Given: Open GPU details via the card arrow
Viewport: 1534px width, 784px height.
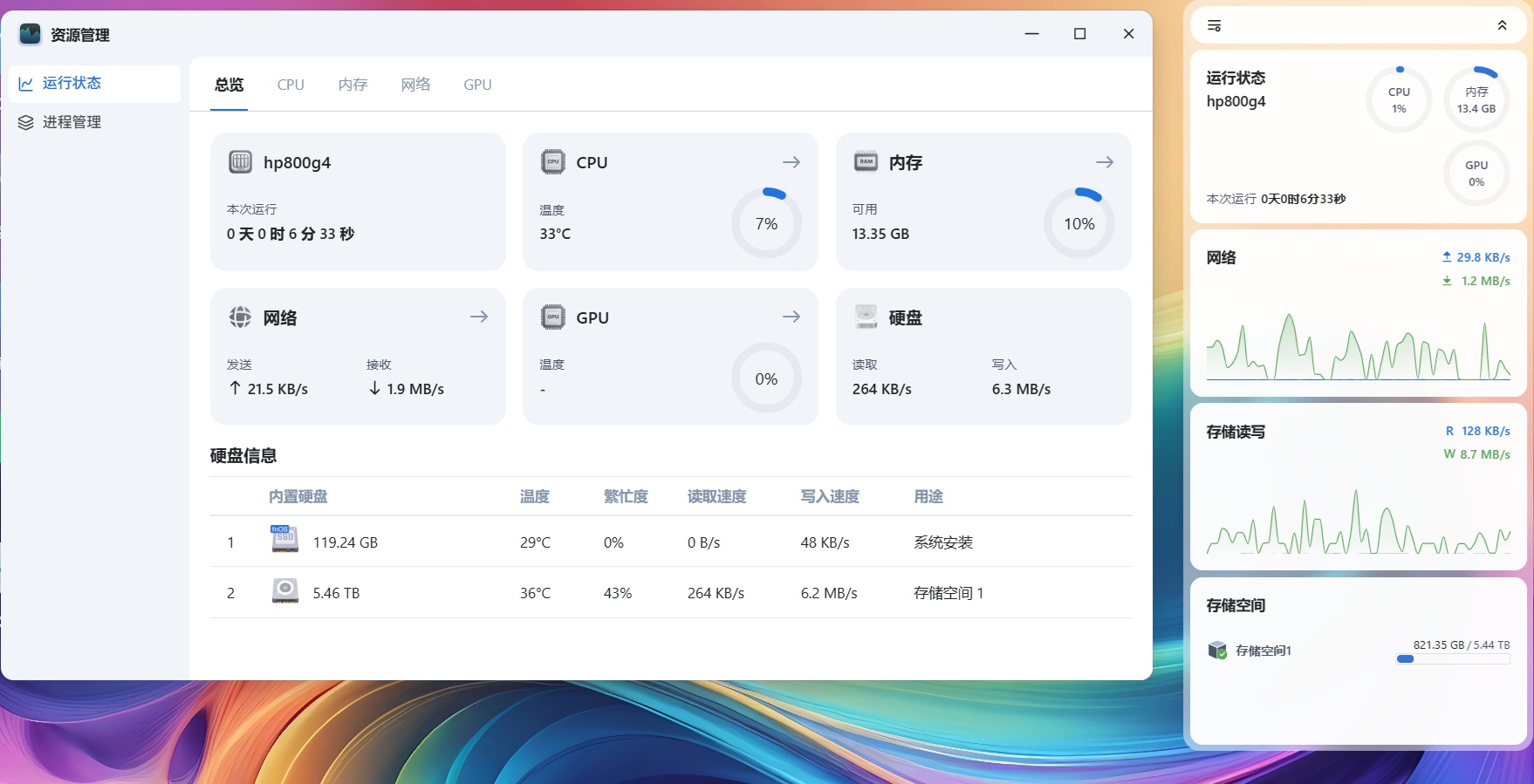Looking at the screenshot, I should 791,317.
